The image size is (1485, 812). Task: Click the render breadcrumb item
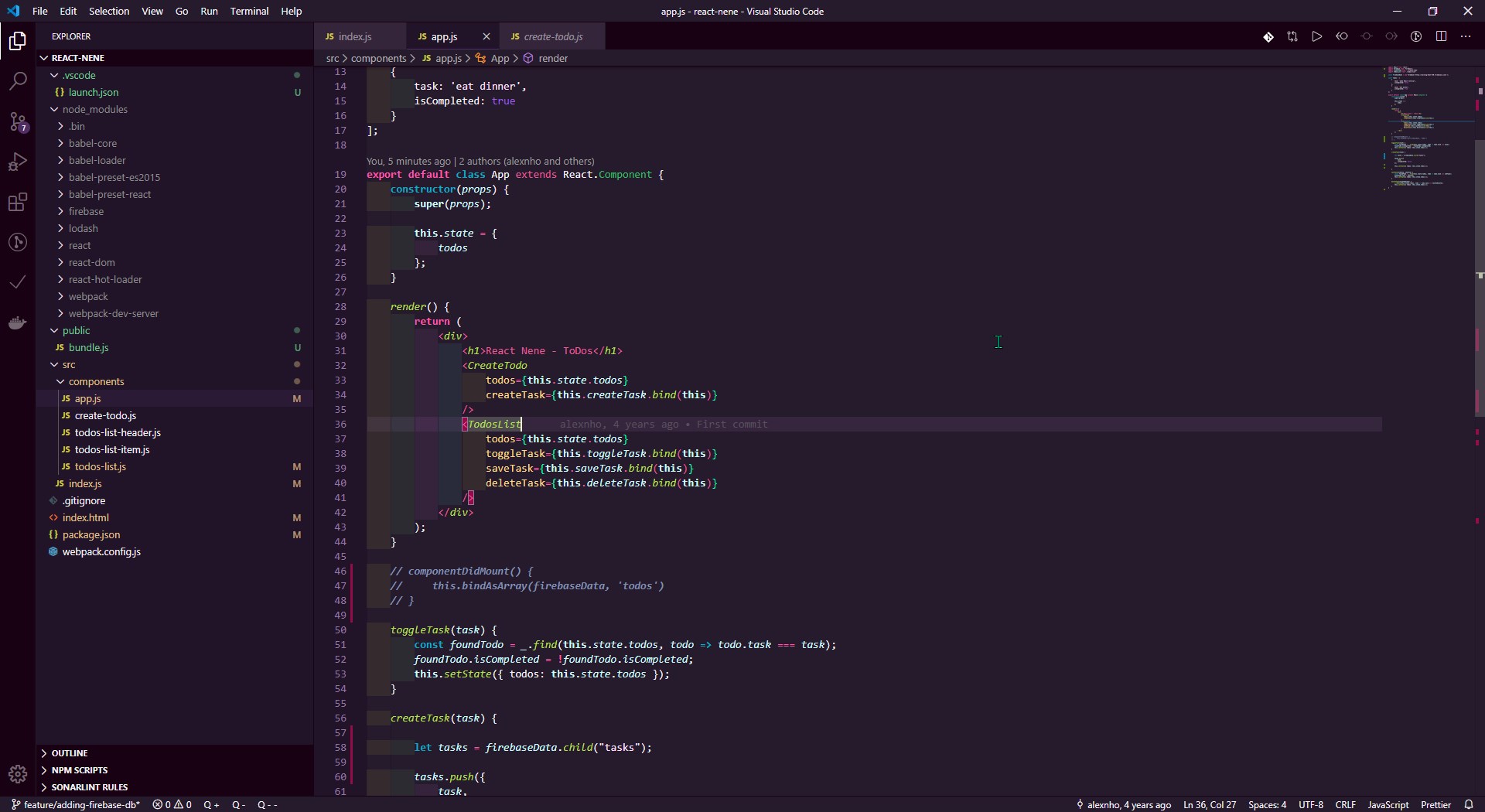(554, 58)
